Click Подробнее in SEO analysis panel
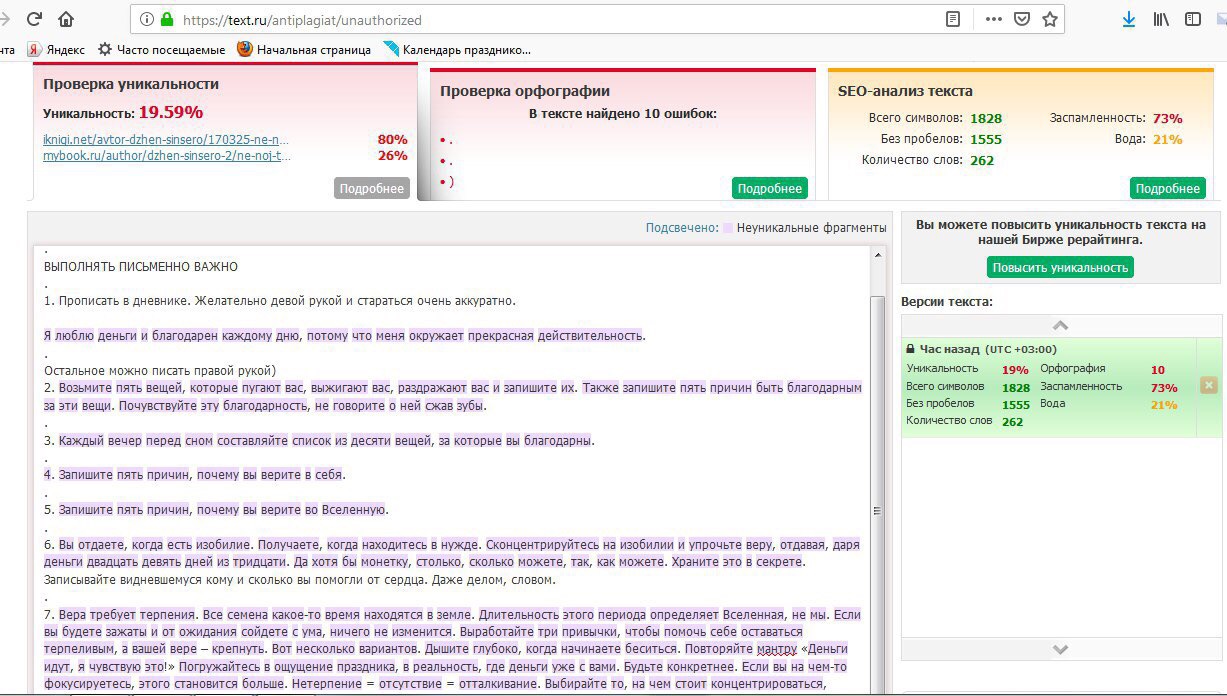Screen dimensions: 1227x696 pos(1167,188)
